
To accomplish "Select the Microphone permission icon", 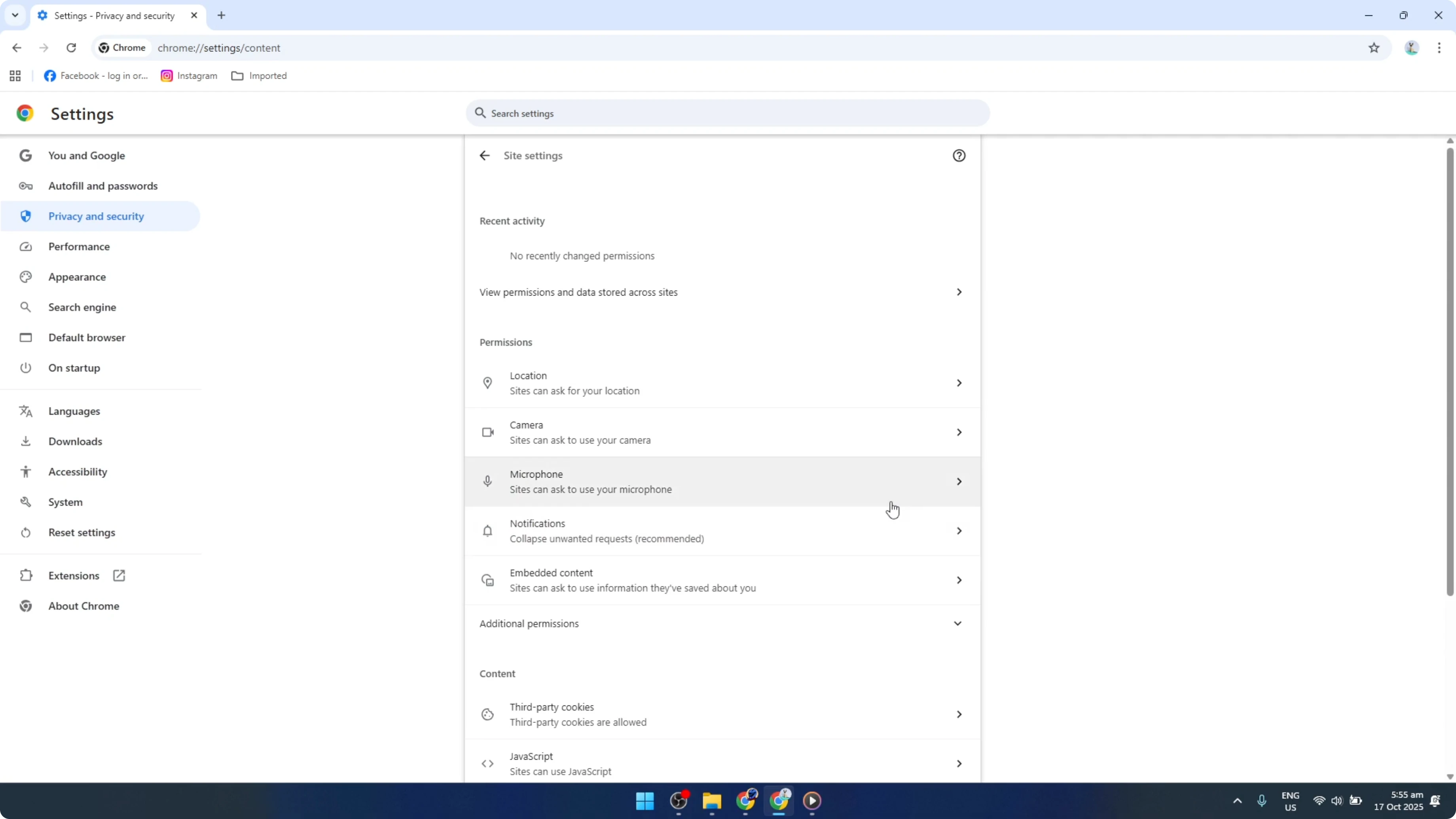I will 487,481.
